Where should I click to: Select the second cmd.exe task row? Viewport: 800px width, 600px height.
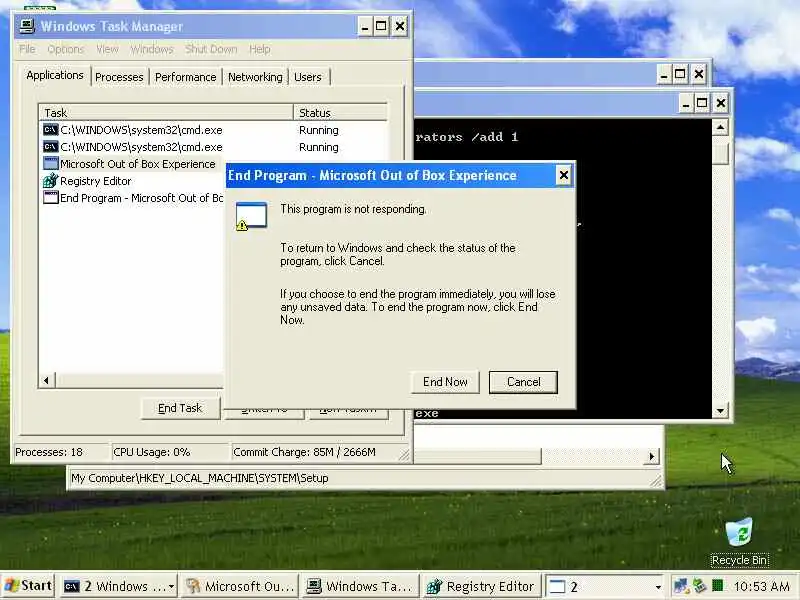[213, 147]
